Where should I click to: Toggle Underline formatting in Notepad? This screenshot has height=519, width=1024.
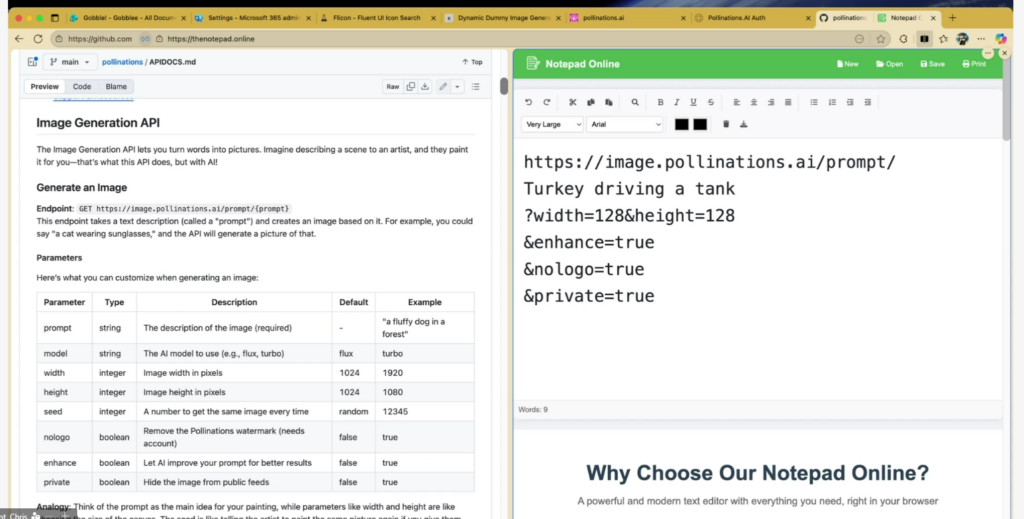[x=693, y=102]
